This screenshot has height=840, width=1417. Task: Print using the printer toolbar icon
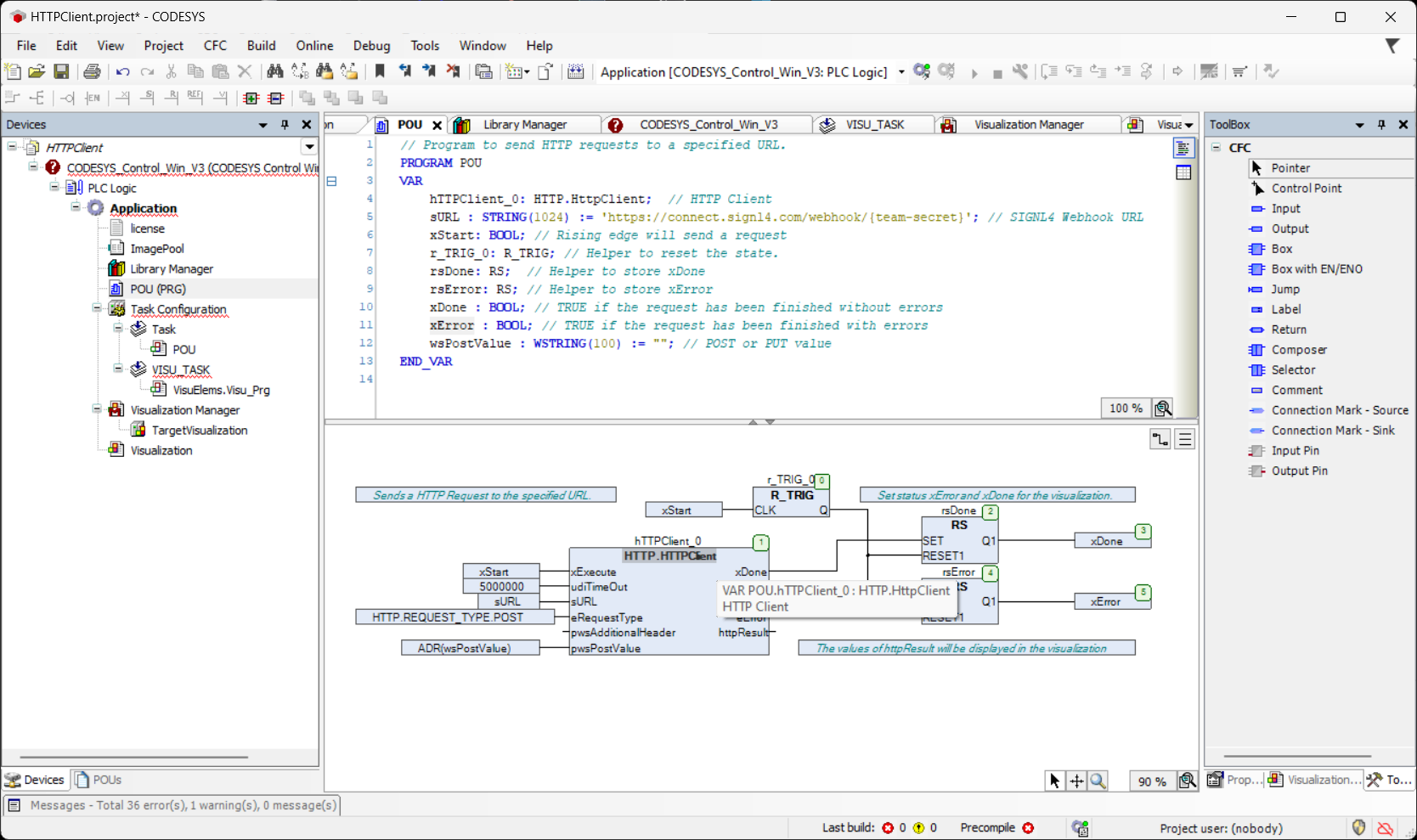[92, 71]
